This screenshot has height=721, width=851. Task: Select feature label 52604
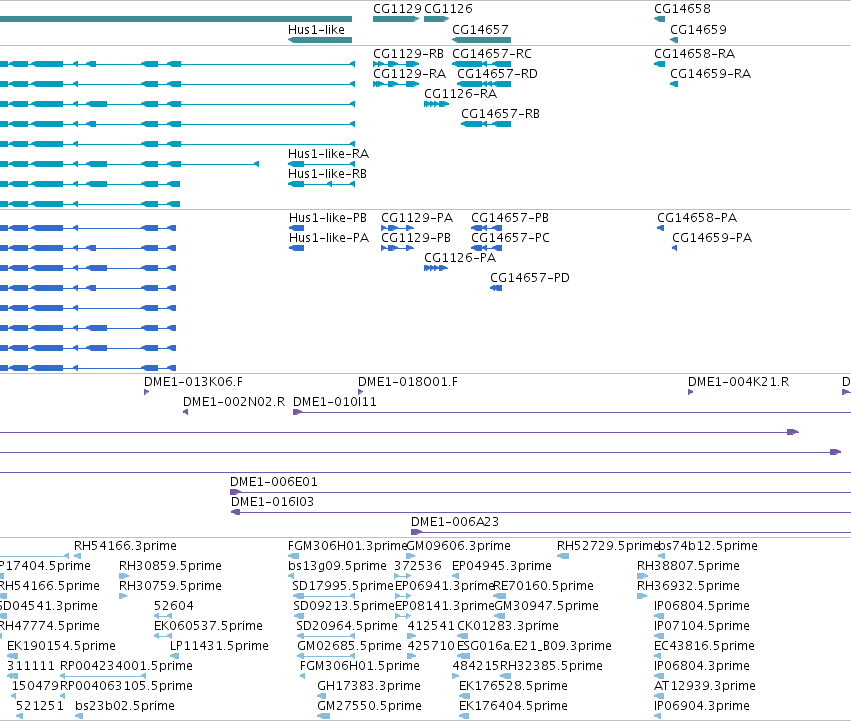pos(174,606)
